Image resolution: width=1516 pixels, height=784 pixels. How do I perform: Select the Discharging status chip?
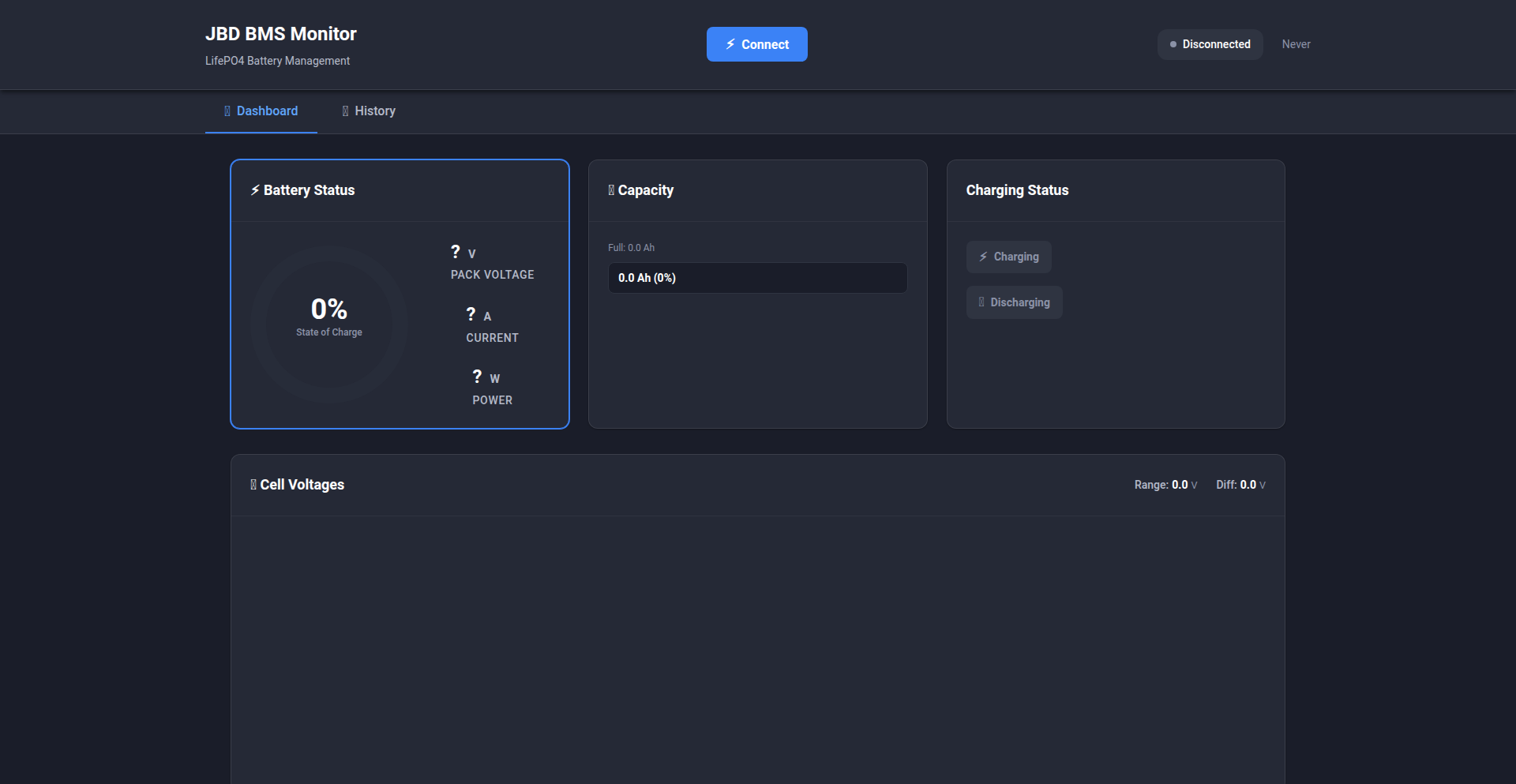(1014, 302)
